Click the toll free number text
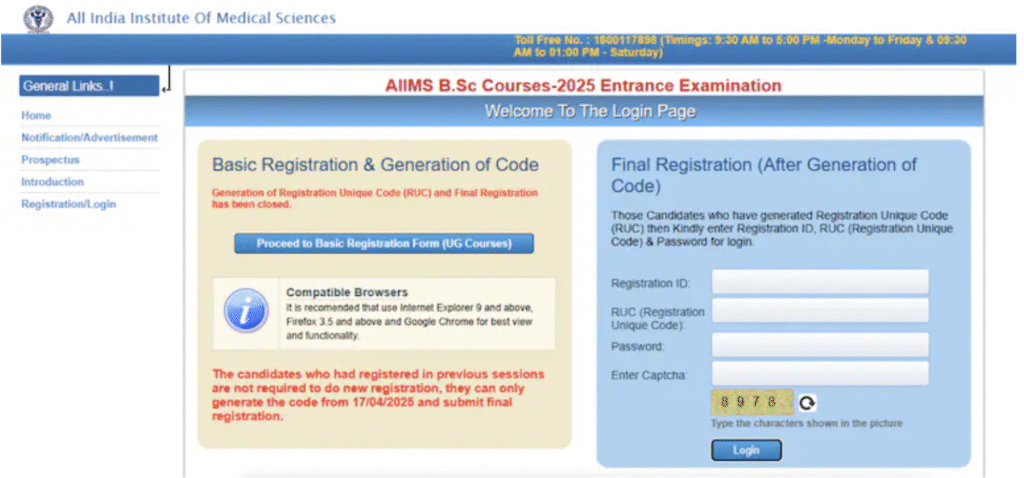 pyautogui.click(x=741, y=46)
